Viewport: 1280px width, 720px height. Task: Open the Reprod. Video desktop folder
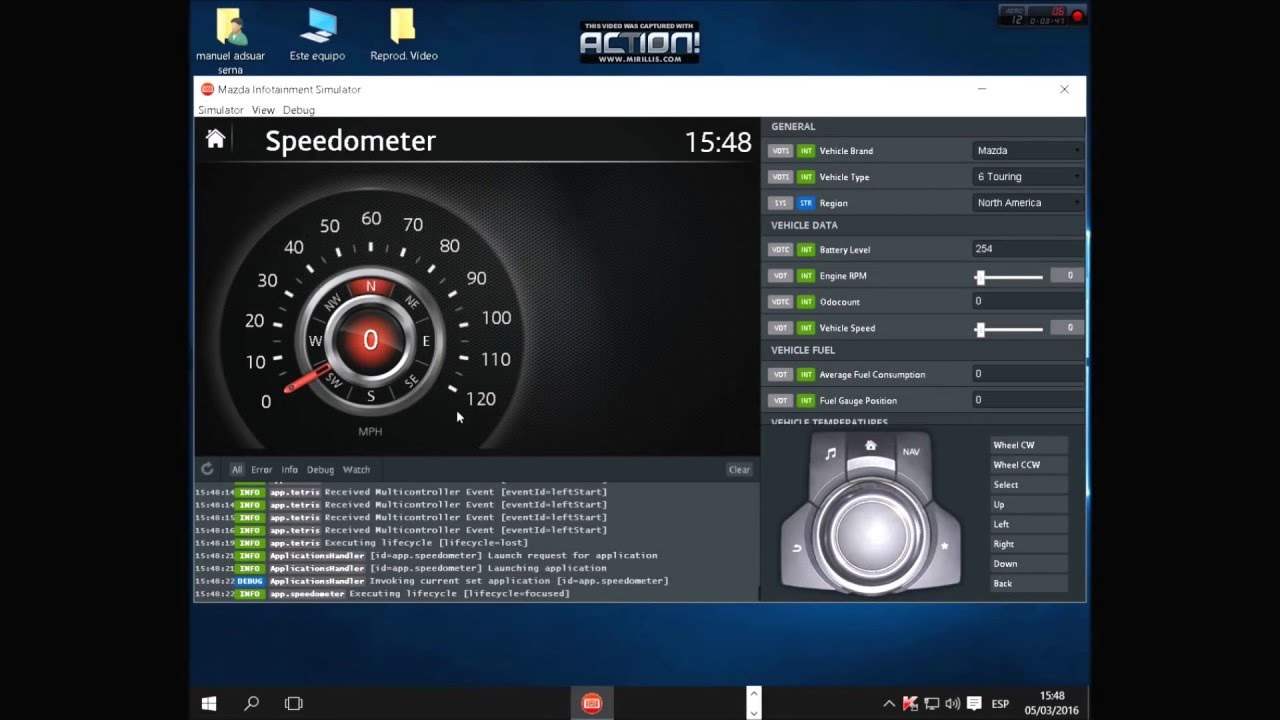[403, 35]
